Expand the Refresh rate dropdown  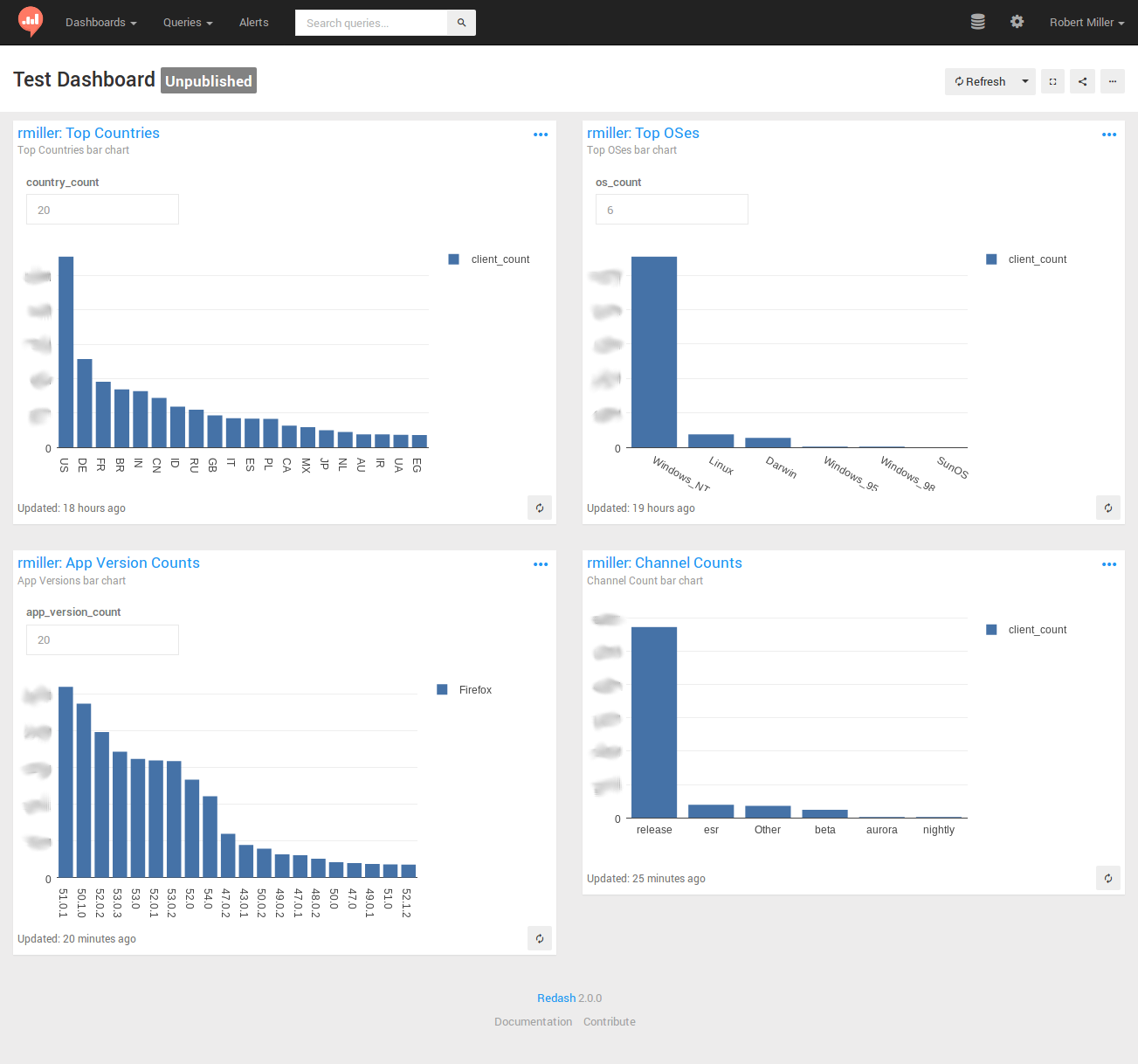pos(1022,80)
